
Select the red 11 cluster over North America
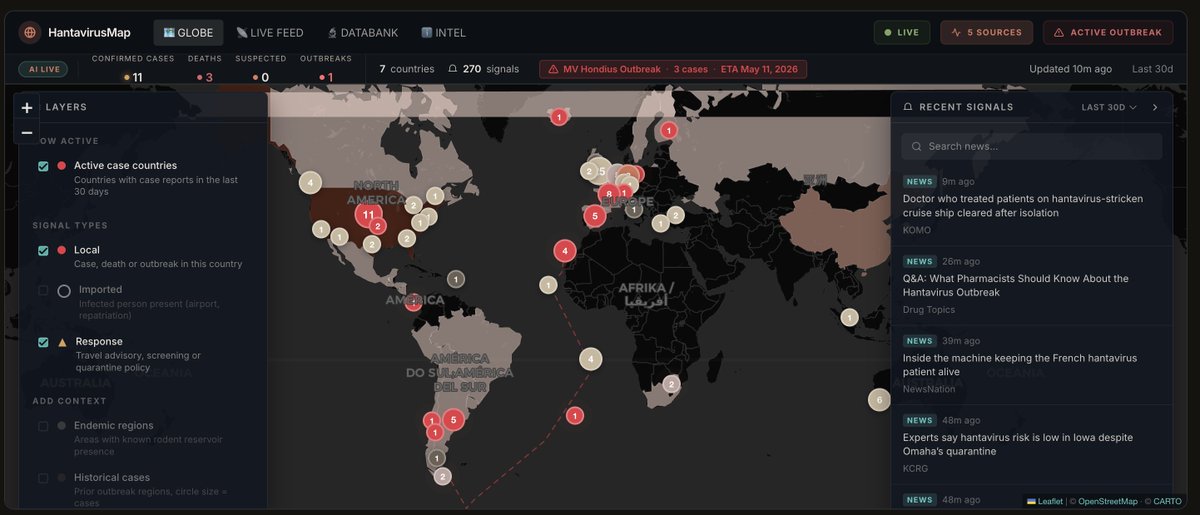coord(368,214)
